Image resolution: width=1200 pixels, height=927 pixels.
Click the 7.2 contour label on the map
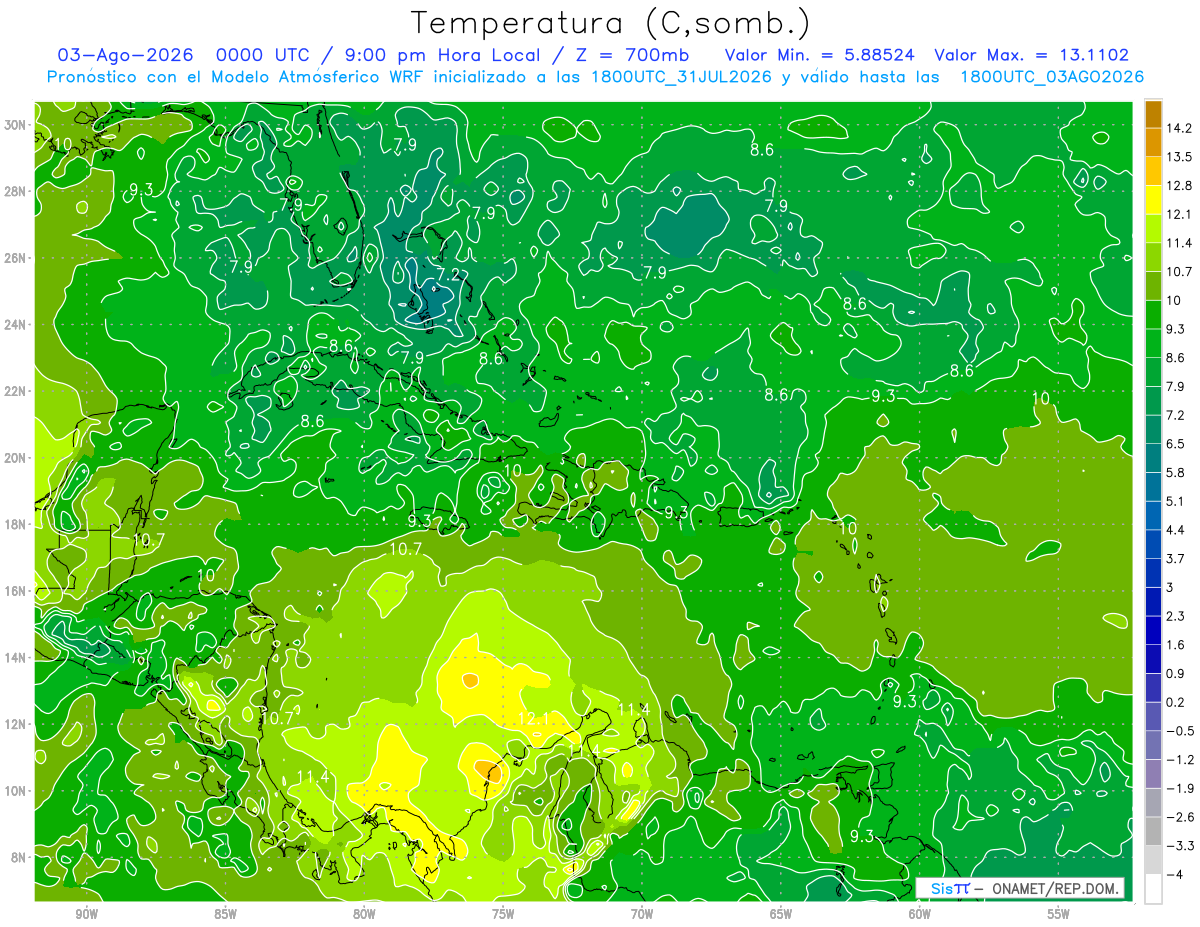(448, 275)
